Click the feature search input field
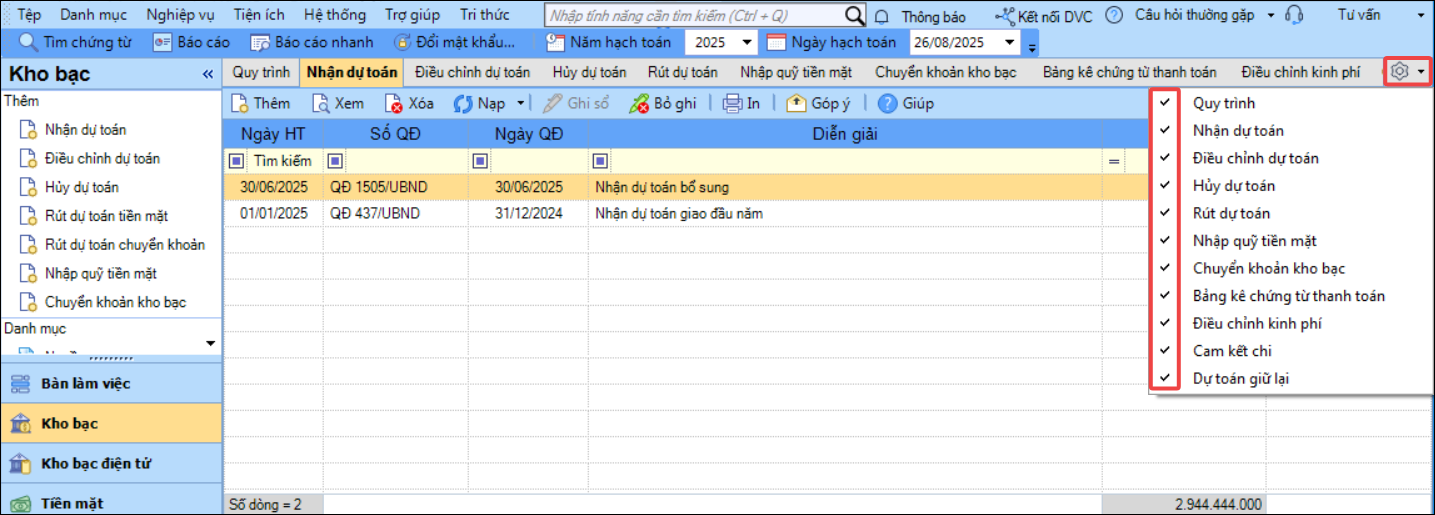This screenshot has height=515, width=1435. pyautogui.click(x=694, y=15)
